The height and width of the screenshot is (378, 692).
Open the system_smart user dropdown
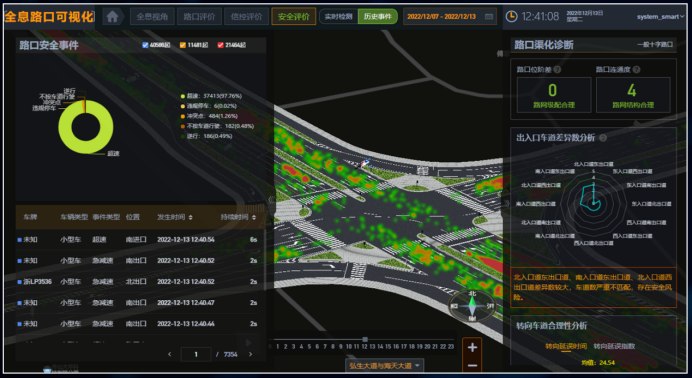click(x=660, y=17)
